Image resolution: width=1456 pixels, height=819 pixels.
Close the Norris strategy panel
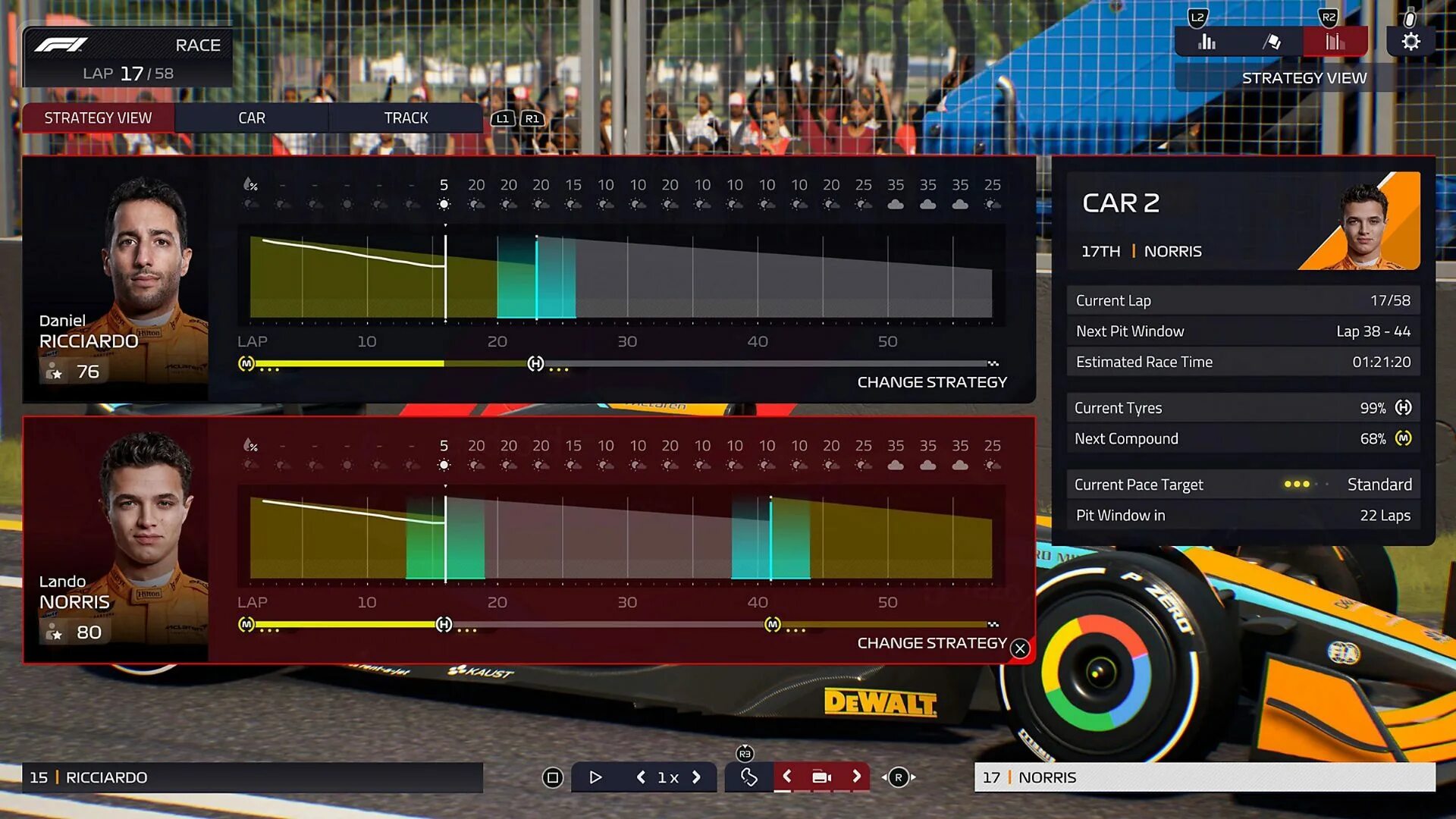click(x=1021, y=647)
